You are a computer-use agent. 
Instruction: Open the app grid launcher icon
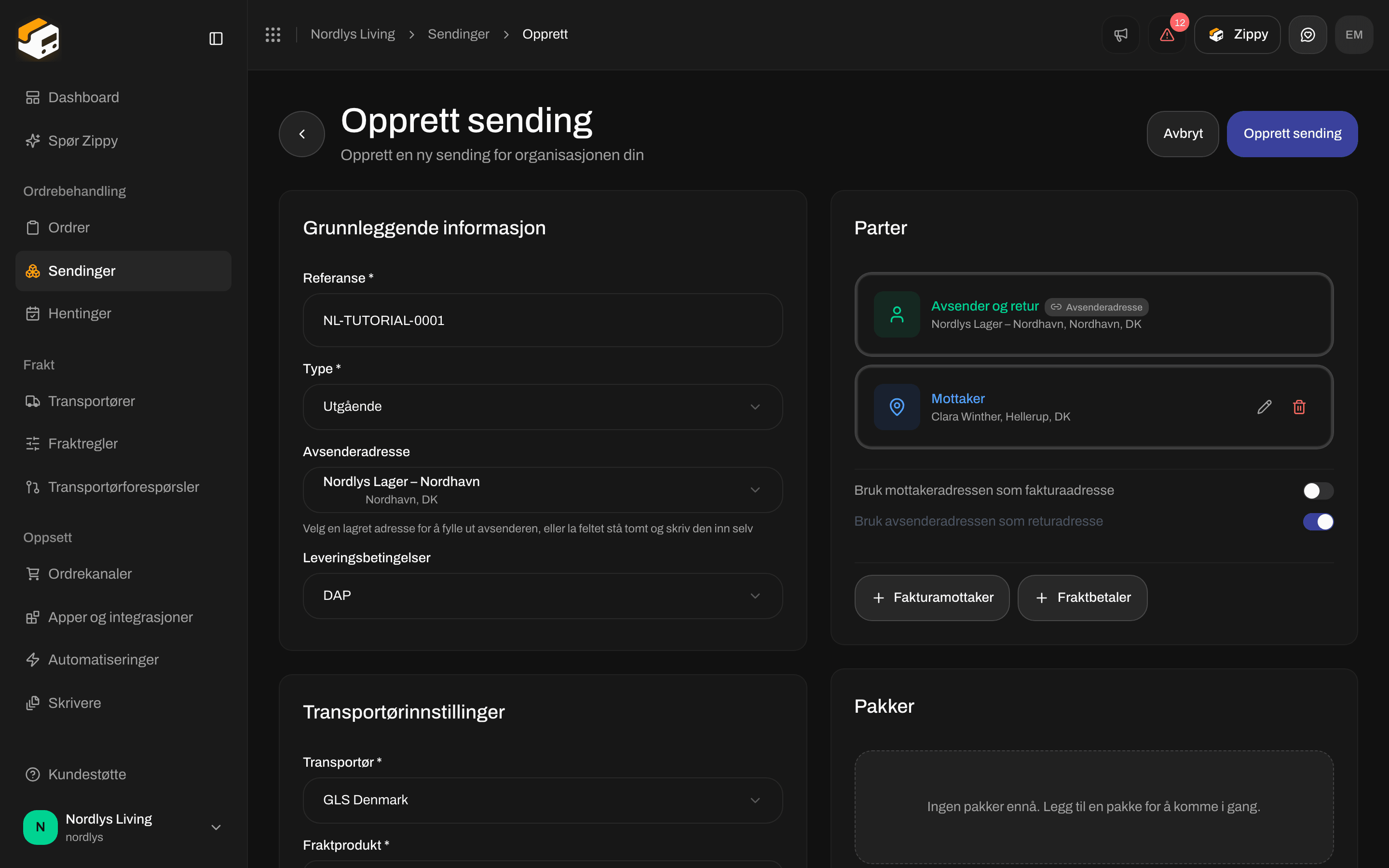click(x=272, y=34)
